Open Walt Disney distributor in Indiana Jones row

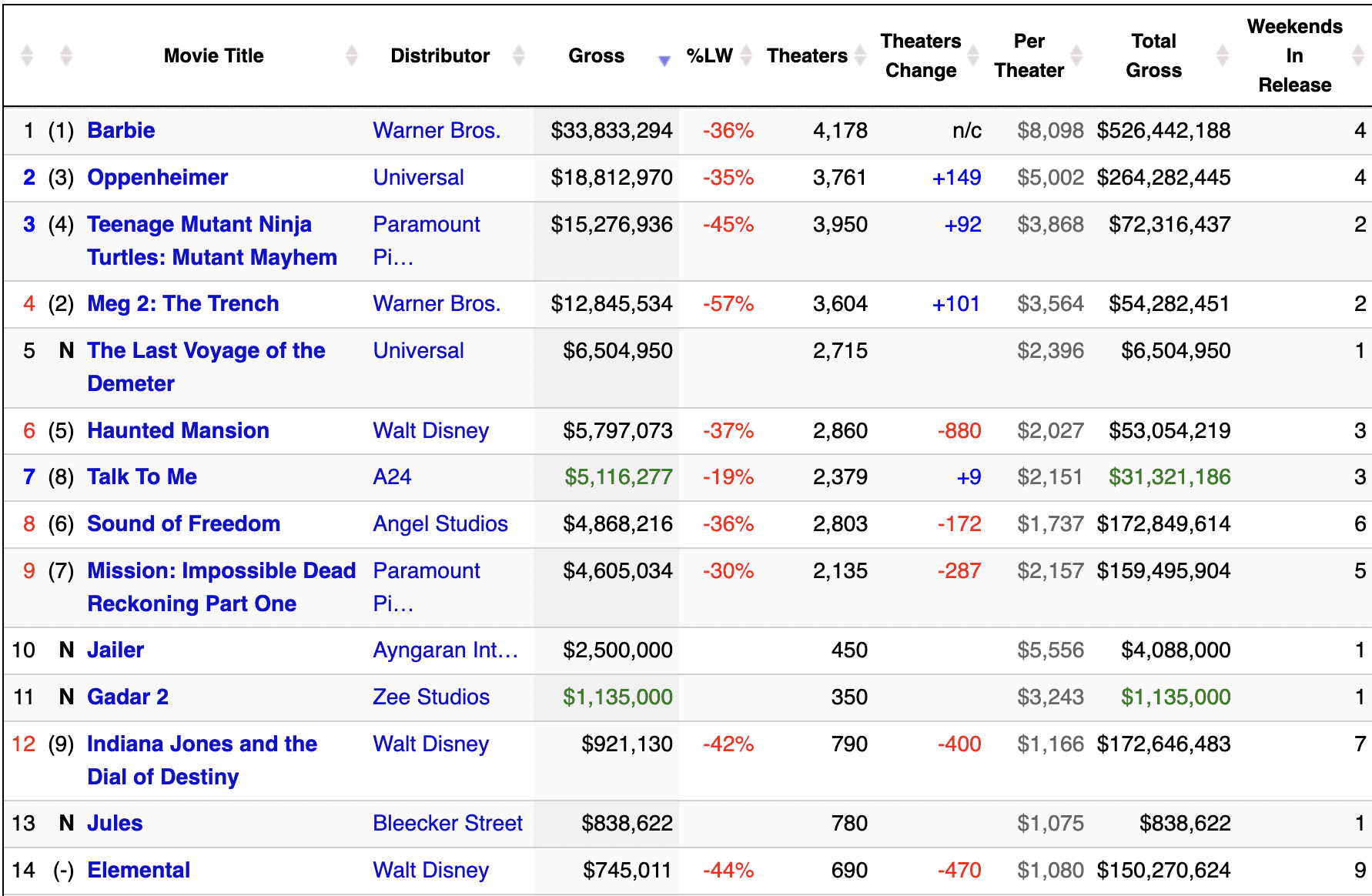(x=430, y=744)
